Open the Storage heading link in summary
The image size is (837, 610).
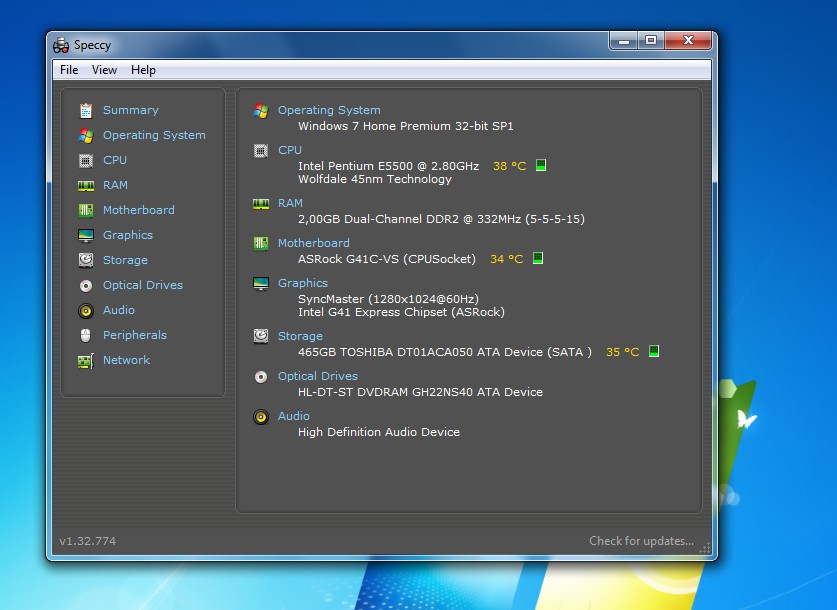point(300,336)
